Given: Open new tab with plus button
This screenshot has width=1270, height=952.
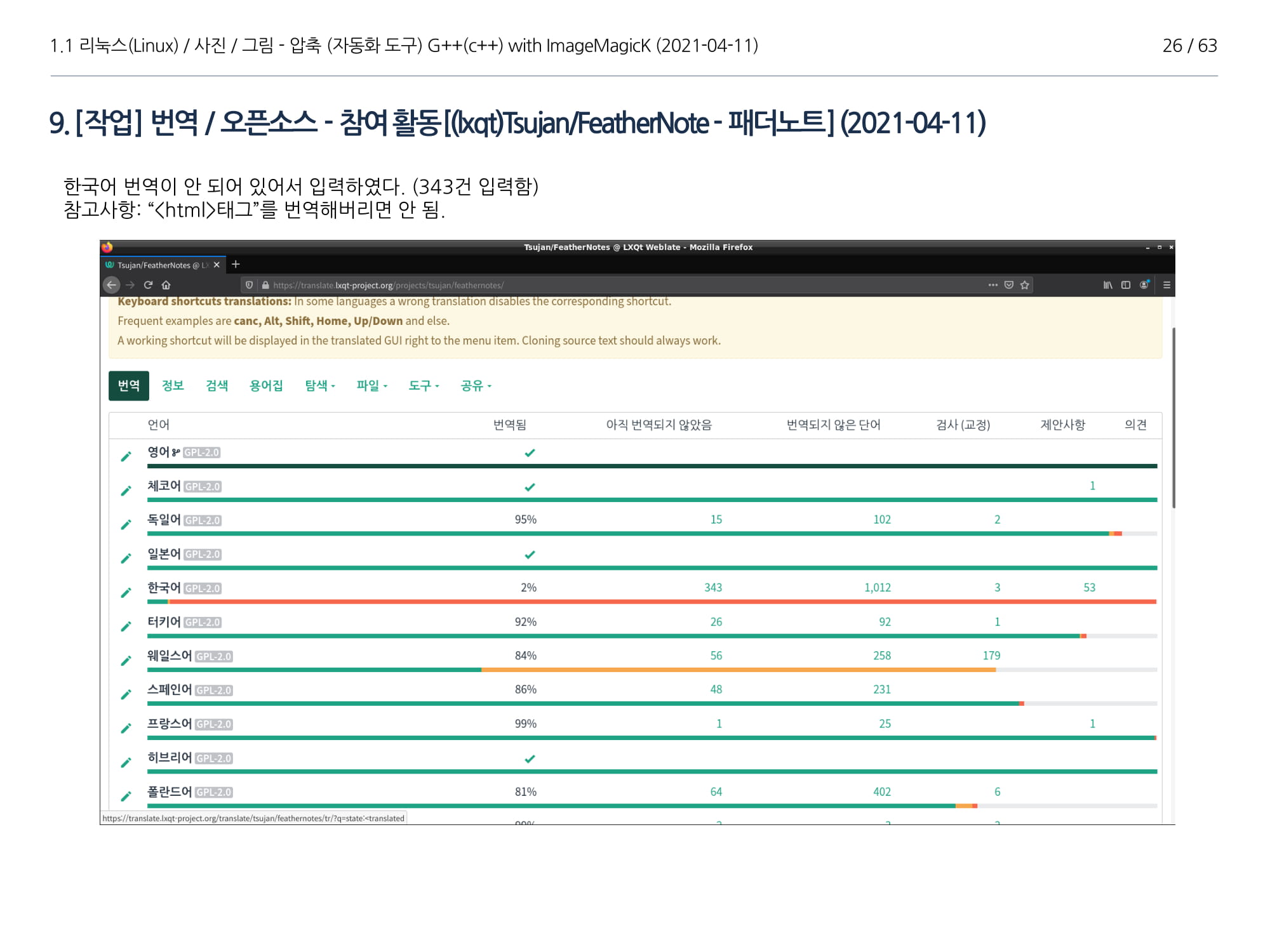Looking at the screenshot, I should click(236, 264).
